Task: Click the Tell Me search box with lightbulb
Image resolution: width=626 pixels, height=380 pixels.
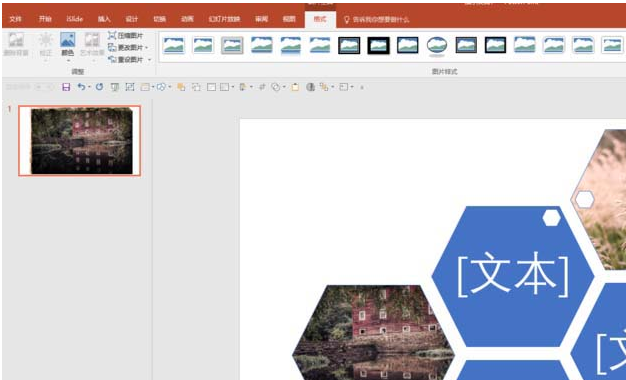Action: 376,19
